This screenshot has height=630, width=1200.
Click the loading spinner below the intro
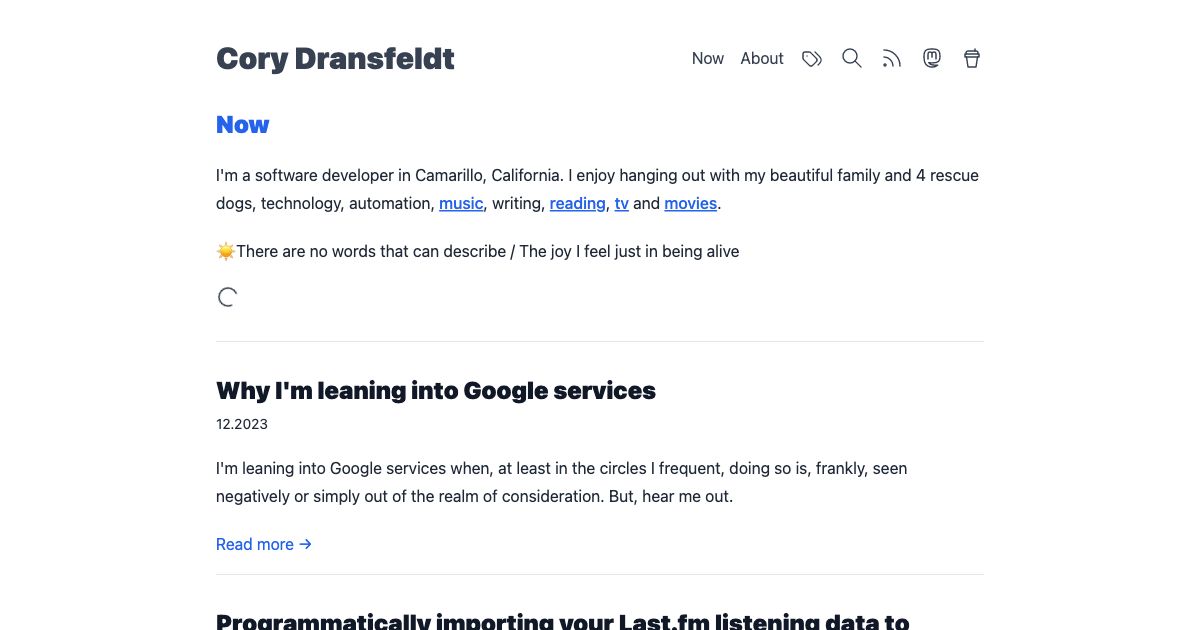228,297
